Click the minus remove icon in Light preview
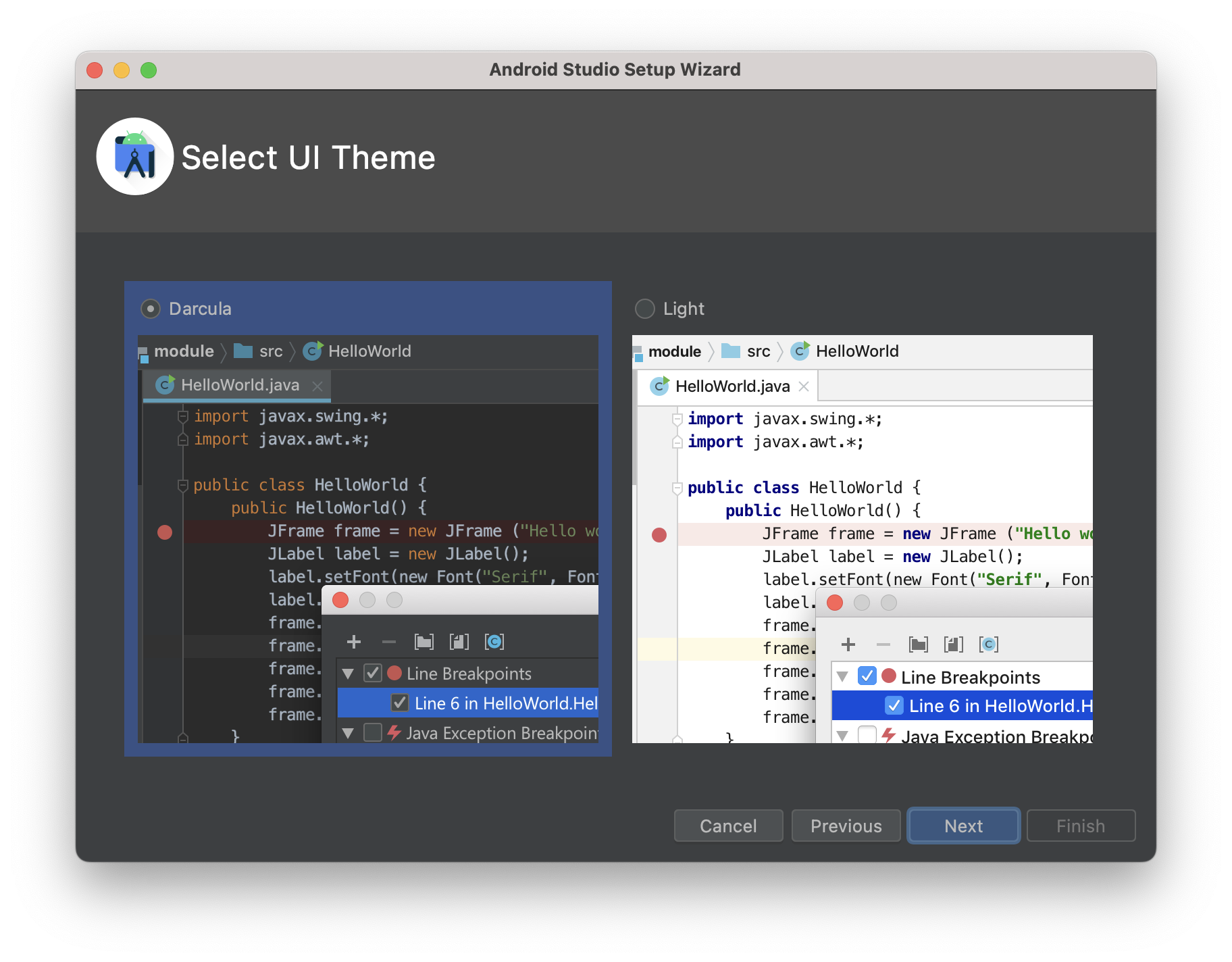Image resolution: width=1232 pixels, height=962 pixels. pyautogui.click(x=883, y=644)
